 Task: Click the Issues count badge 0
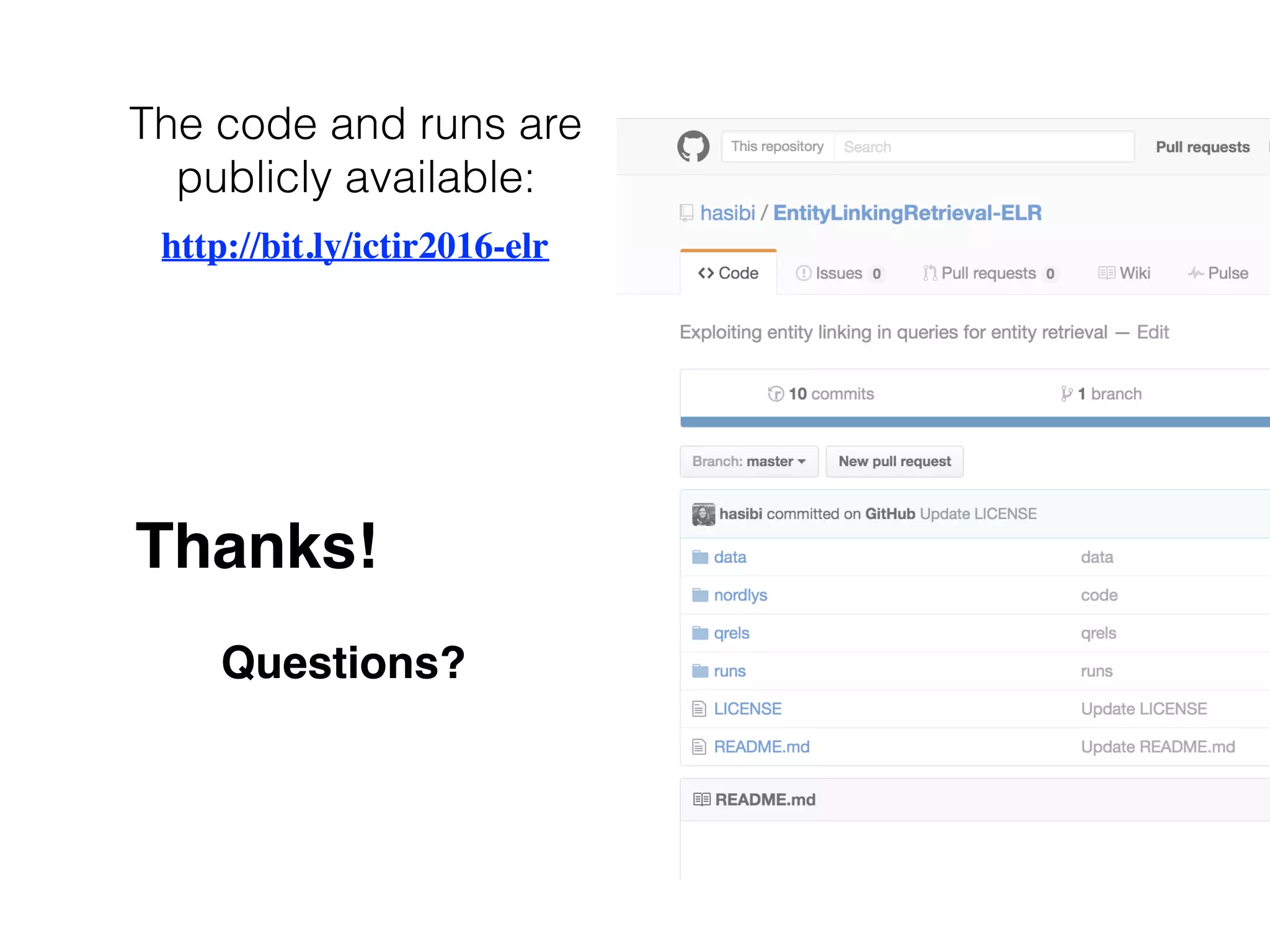coord(877,274)
